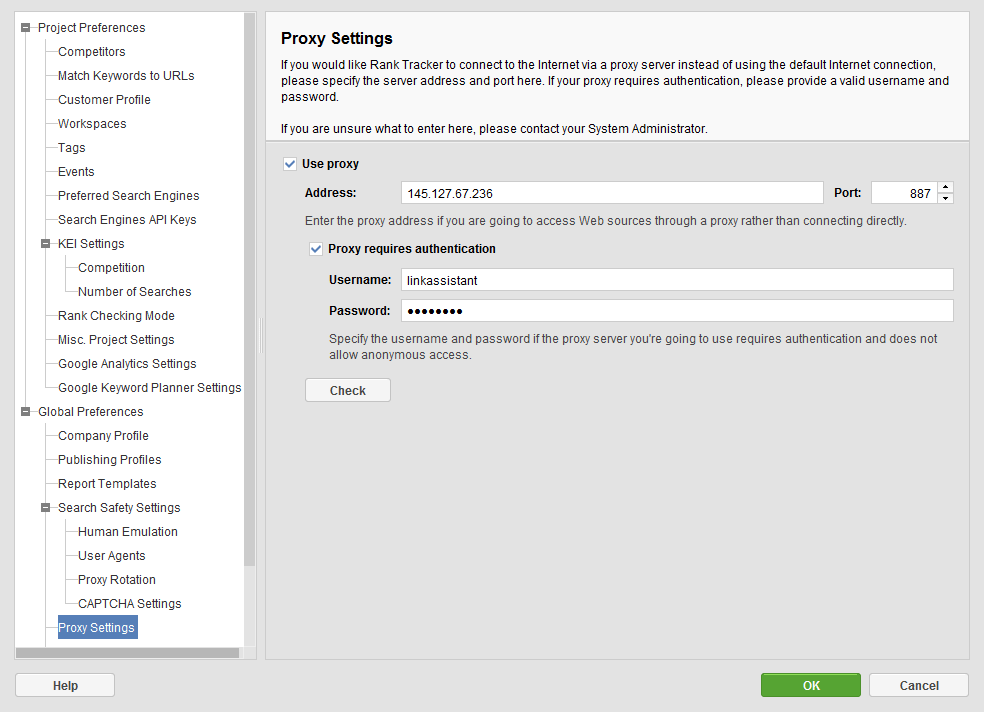Disable Proxy requires authentication checkbox
This screenshot has height=712, width=984.
click(316, 249)
